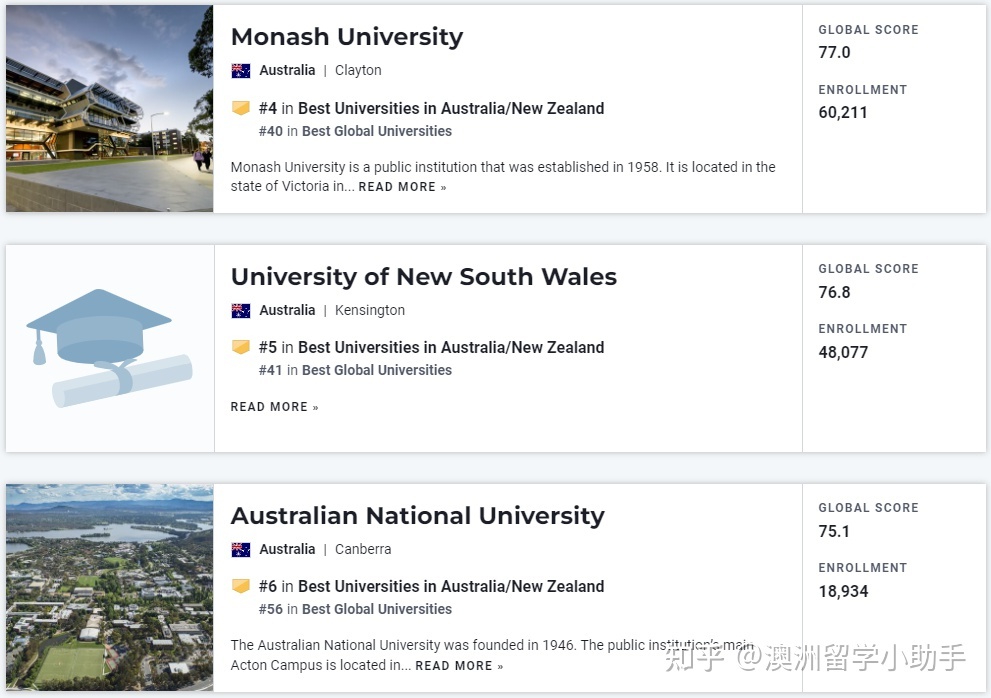Select the Monash enrollment figure 60,211
The height and width of the screenshot is (698, 991).
tap(843, 113)
